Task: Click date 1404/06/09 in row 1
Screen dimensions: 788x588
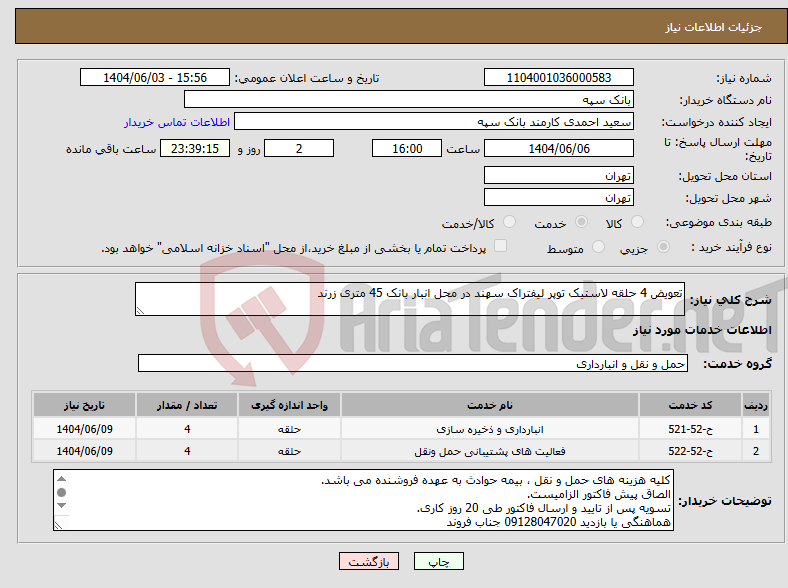Action: click(84, 429)
